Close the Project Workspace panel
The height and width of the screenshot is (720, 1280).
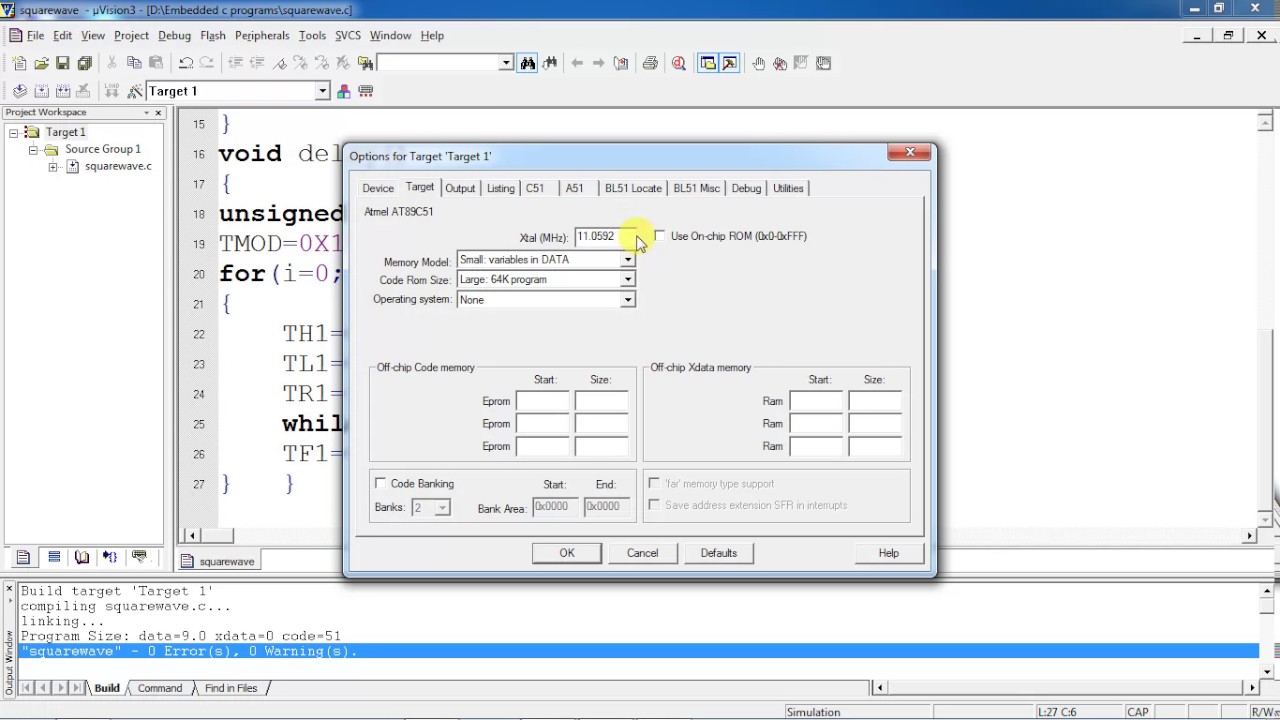pos(159,112)
